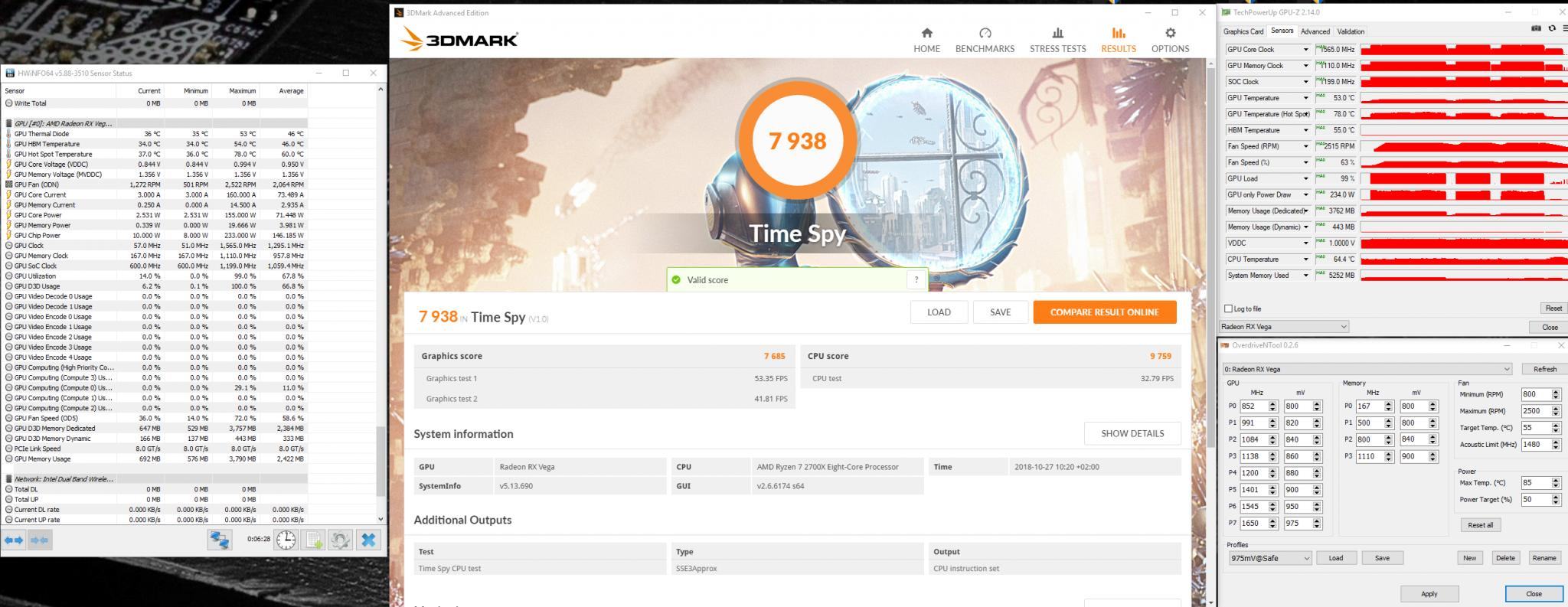Click HWiNFO Maximum column header
This screenshot has width=1568, height=607.
[235, 90]
